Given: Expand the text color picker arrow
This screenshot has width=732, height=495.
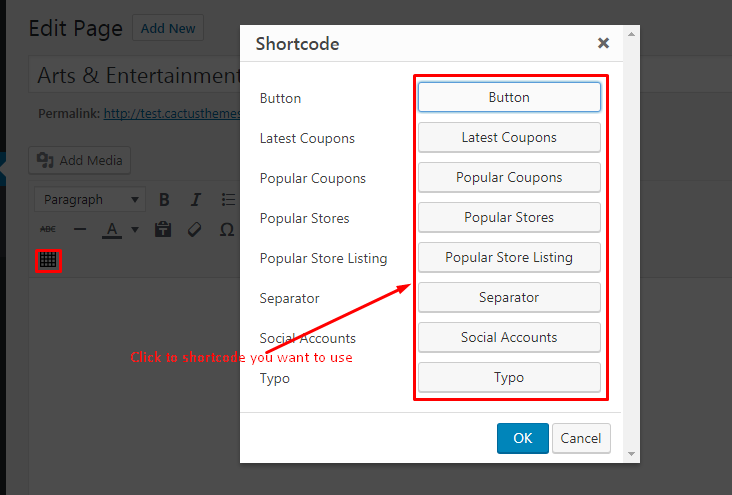Looking at the screenshot, I should (x=134, y=230).
